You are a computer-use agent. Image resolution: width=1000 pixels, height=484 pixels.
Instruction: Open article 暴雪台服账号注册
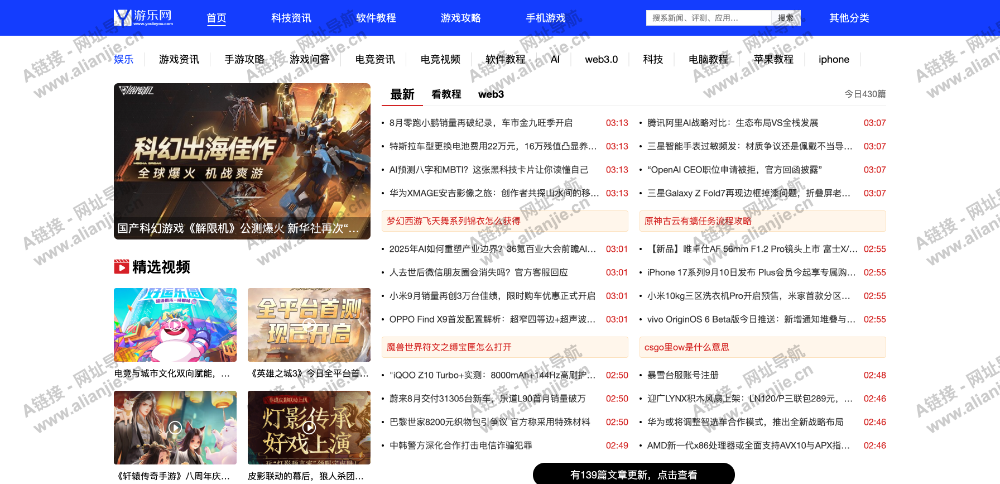tap(682, 375)
